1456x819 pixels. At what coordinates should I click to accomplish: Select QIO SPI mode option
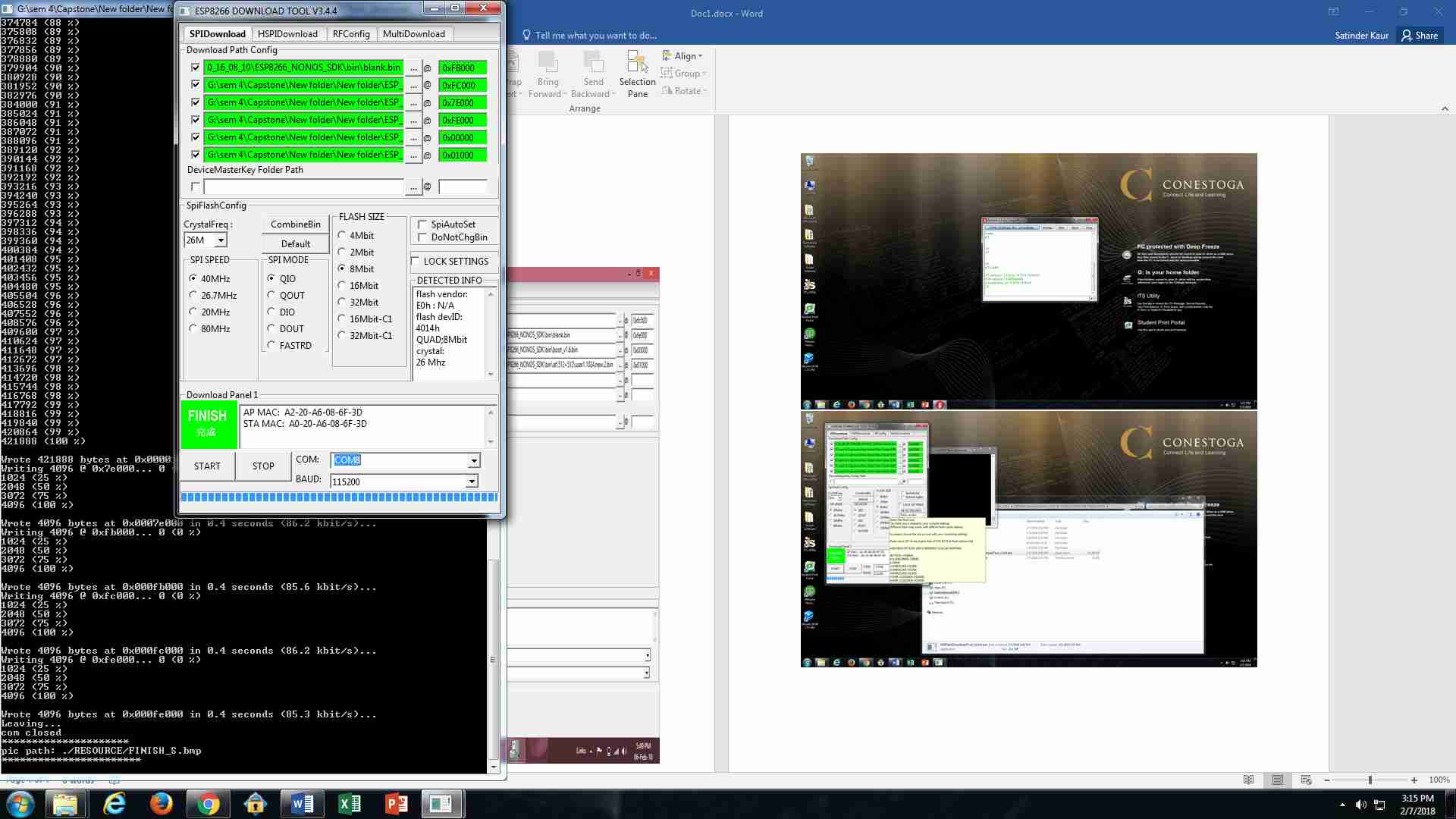click(269, 278)
